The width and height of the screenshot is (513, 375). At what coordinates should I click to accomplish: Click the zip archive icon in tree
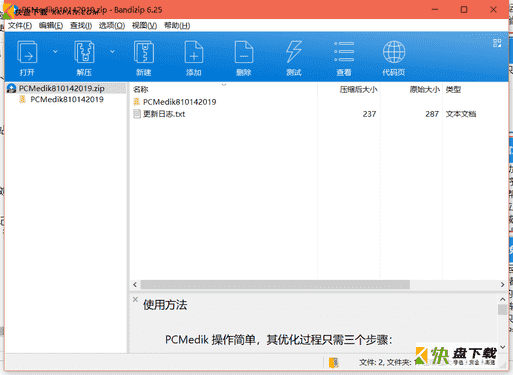click(x=11, y=88)
